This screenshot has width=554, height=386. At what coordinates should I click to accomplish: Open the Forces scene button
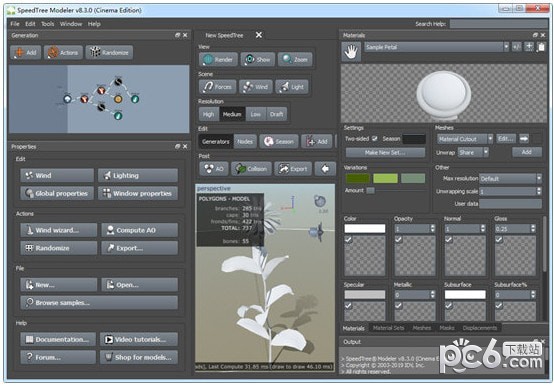click(218, 87)
